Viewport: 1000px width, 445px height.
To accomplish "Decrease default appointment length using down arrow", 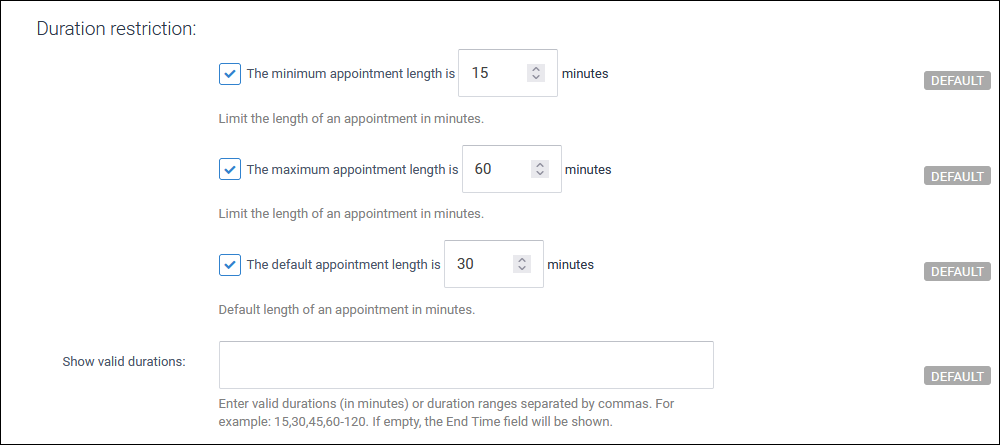I will (x=521, y=269).
